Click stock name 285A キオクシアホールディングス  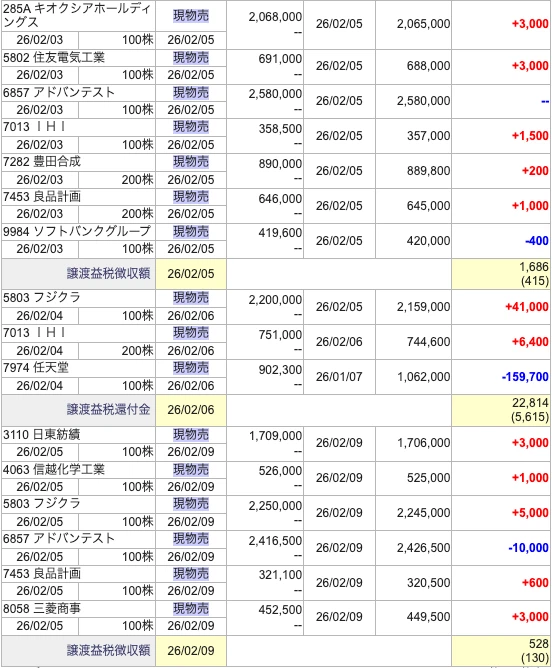coord(77,15)
